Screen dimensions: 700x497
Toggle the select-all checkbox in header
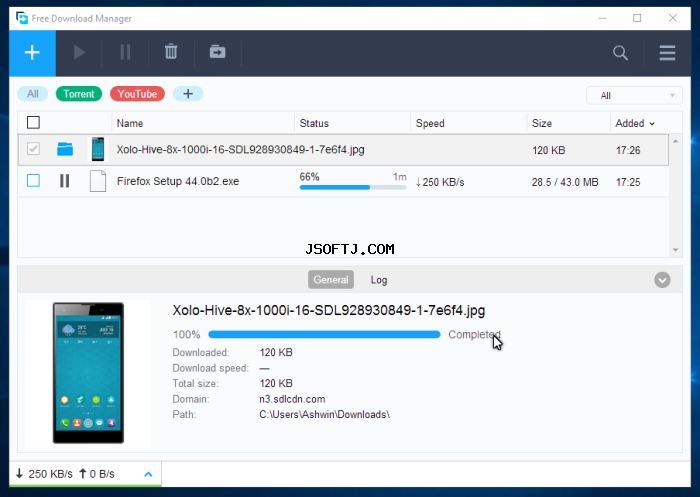coord(33,122)
